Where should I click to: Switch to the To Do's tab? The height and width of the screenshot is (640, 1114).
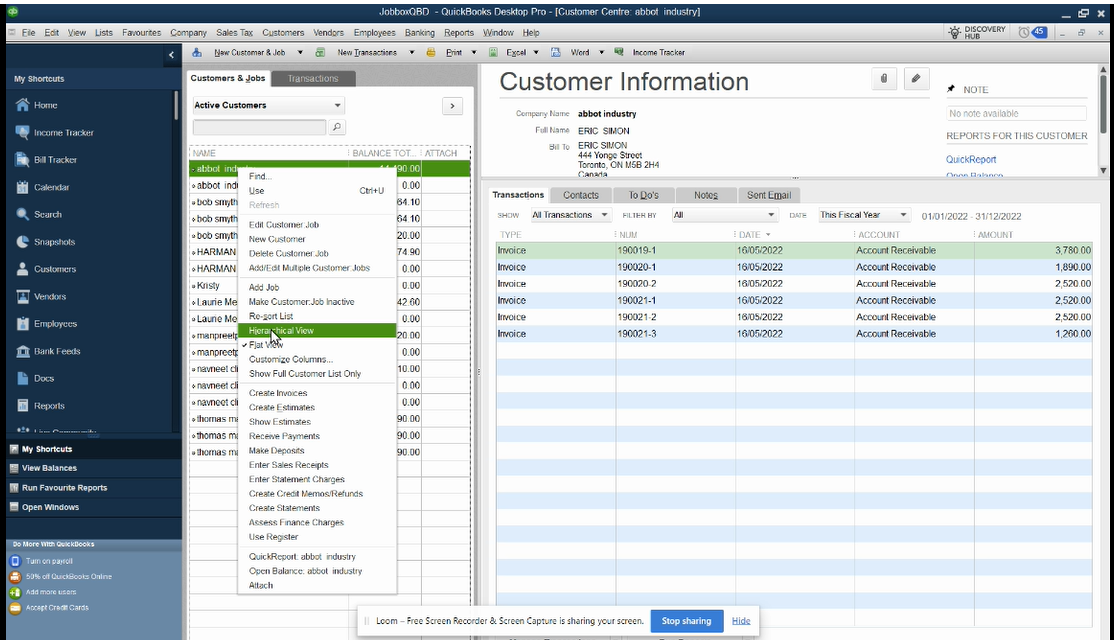pos(643,195)
